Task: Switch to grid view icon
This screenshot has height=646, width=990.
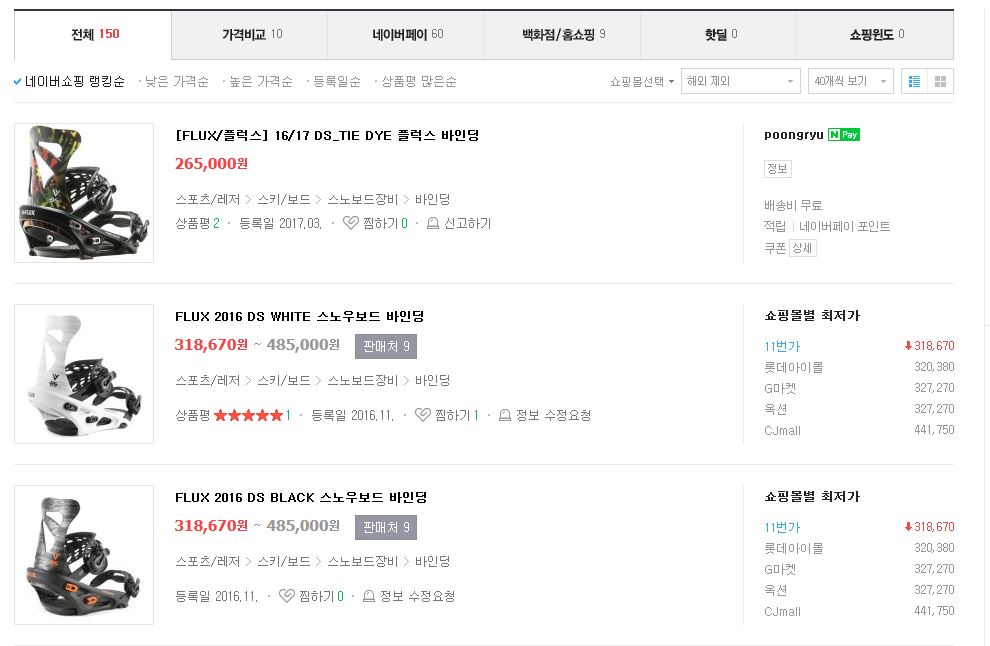Action: coord(940,81)
